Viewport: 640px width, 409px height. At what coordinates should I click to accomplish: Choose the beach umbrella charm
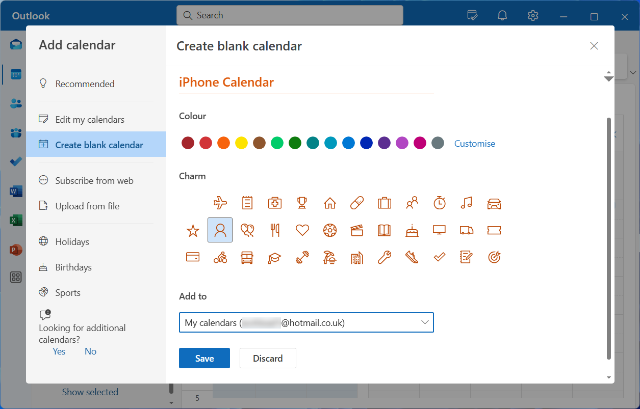pos(330,258)
